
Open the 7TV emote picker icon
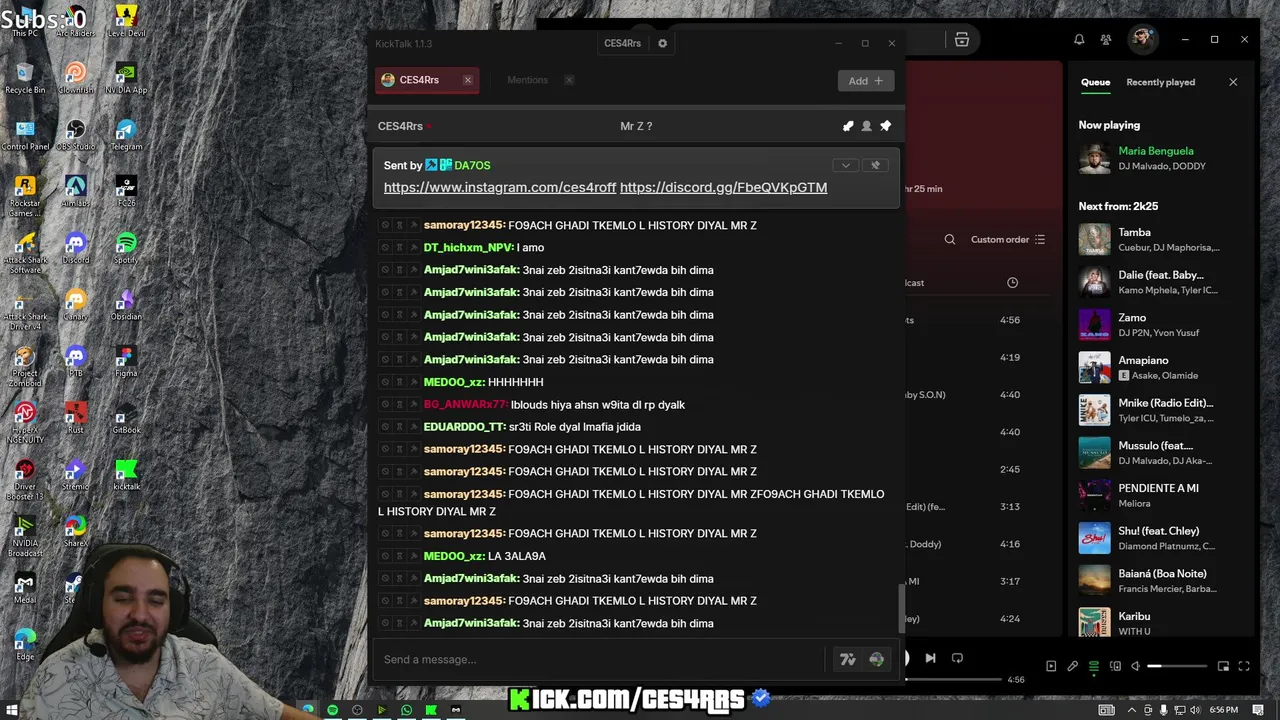(x=848, y=659)
